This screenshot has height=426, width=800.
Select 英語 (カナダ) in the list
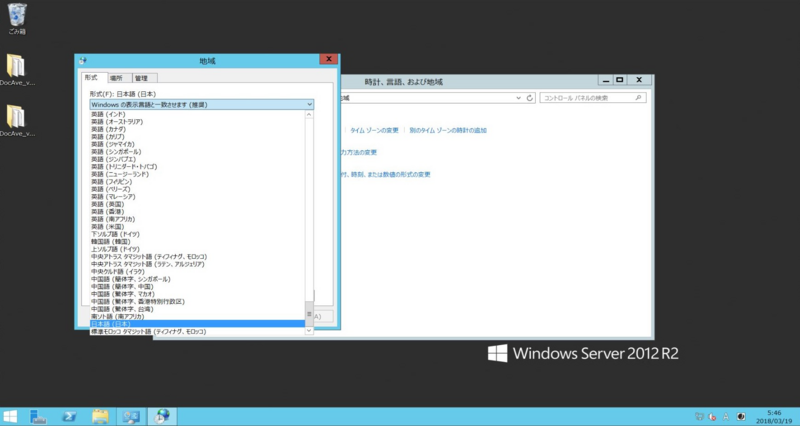pyautogui.click(x=197, y=129)
